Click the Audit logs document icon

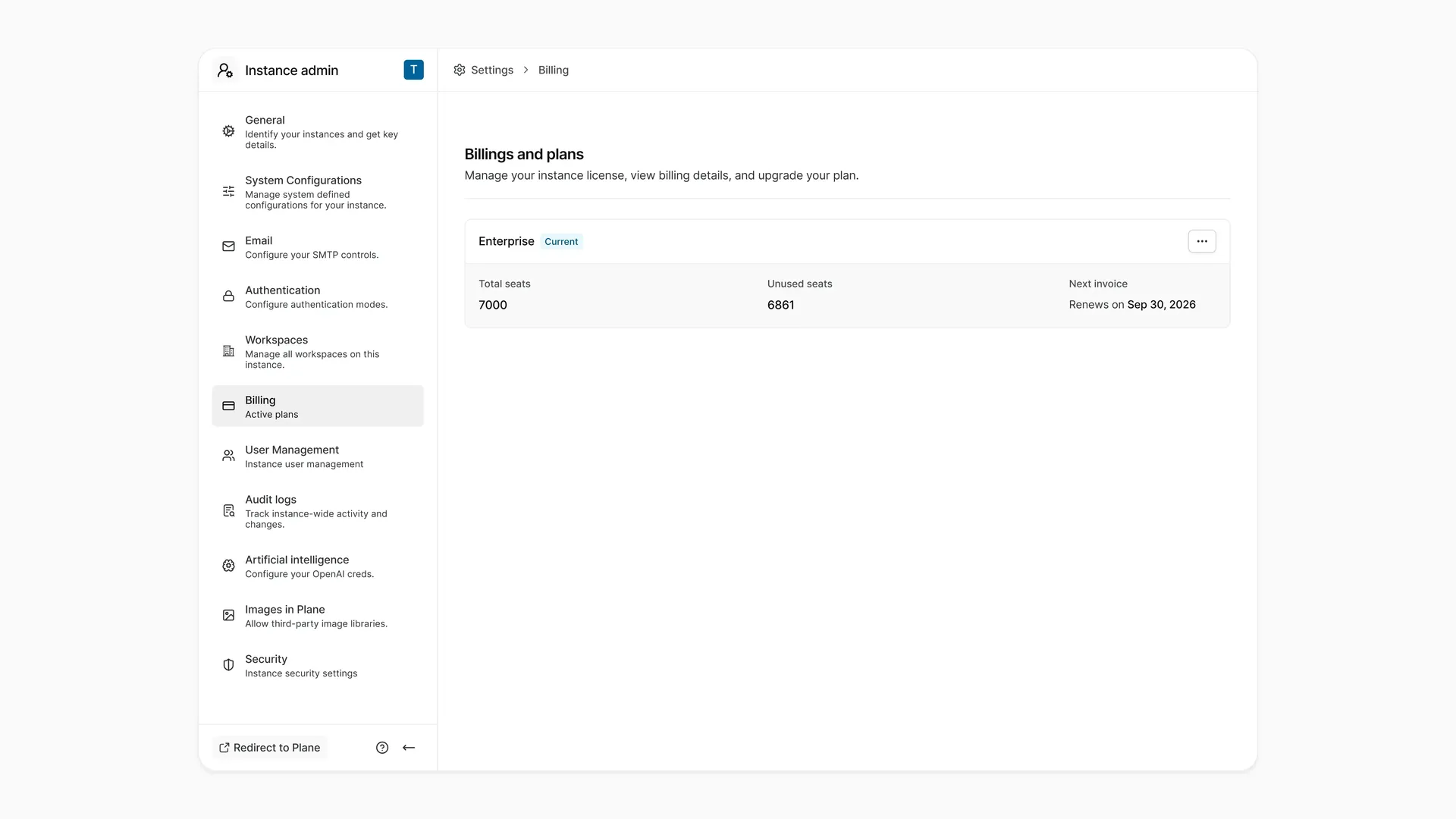(x=228, y=511)
